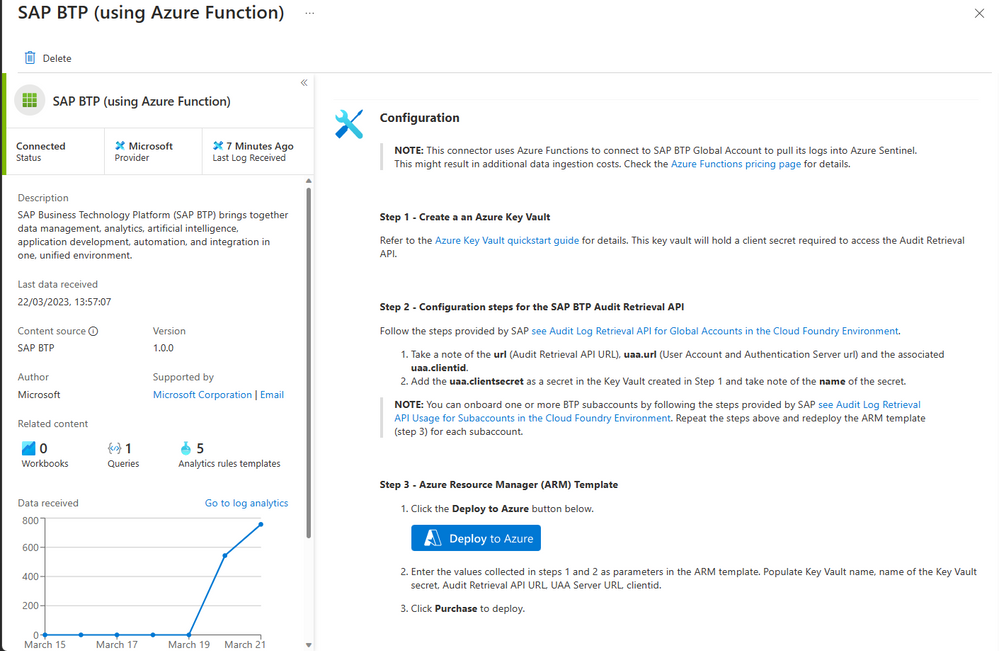The image size is (999, 651).
Task: Click the Description label
Action: tap(43, 197)
